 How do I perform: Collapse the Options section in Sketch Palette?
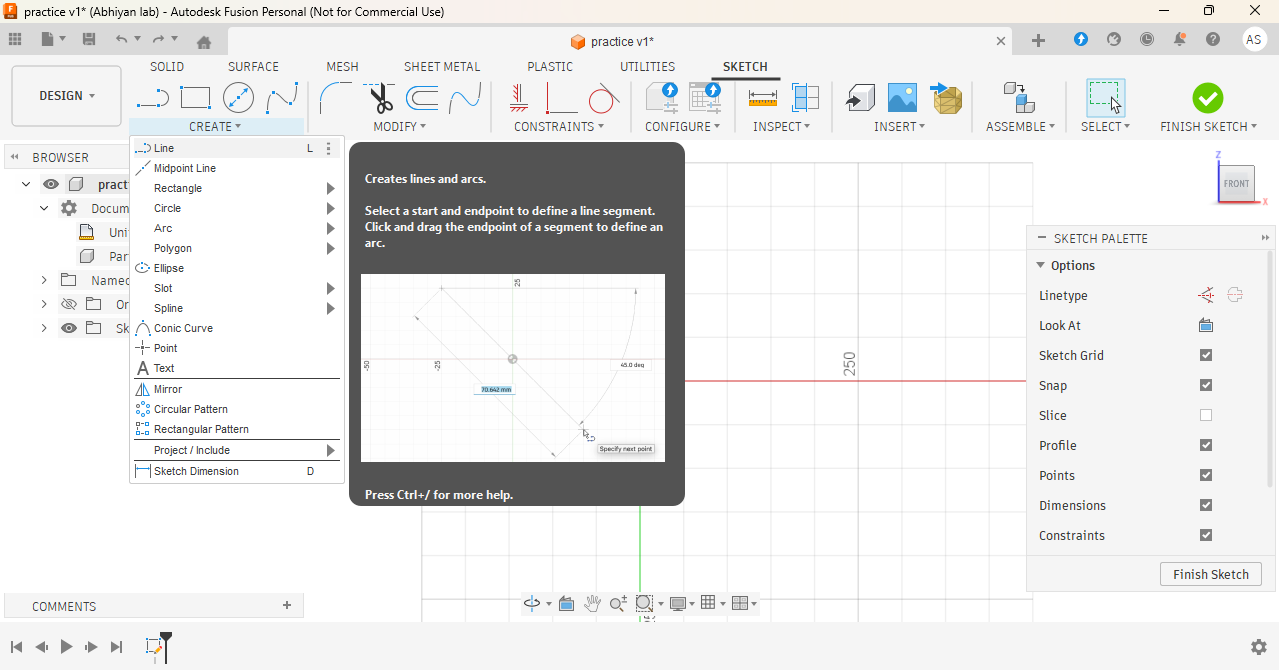[x=1041, y=265]
